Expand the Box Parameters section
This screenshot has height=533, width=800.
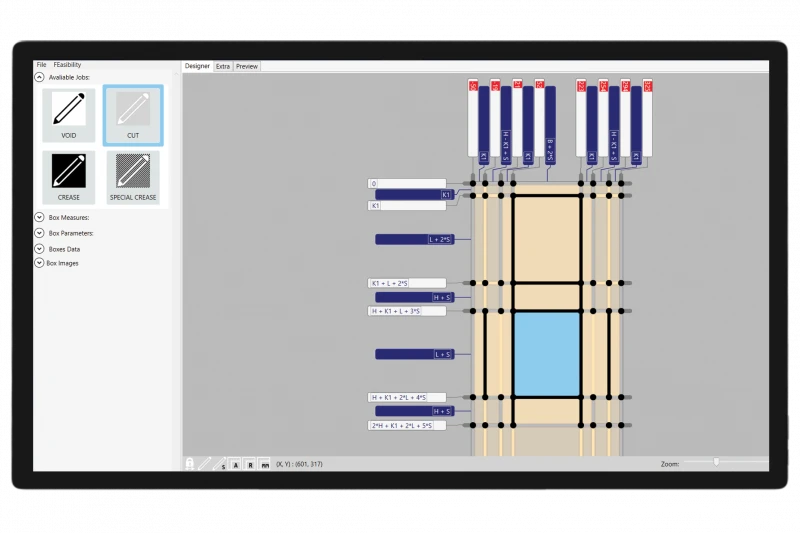pos(39,233)
